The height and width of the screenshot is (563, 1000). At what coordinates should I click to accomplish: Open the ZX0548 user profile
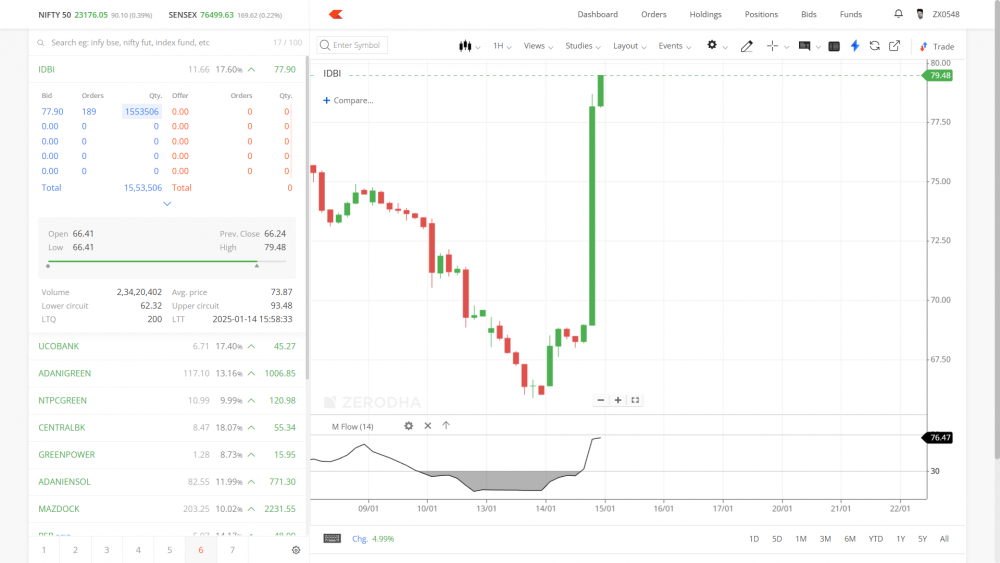point(938,14)
